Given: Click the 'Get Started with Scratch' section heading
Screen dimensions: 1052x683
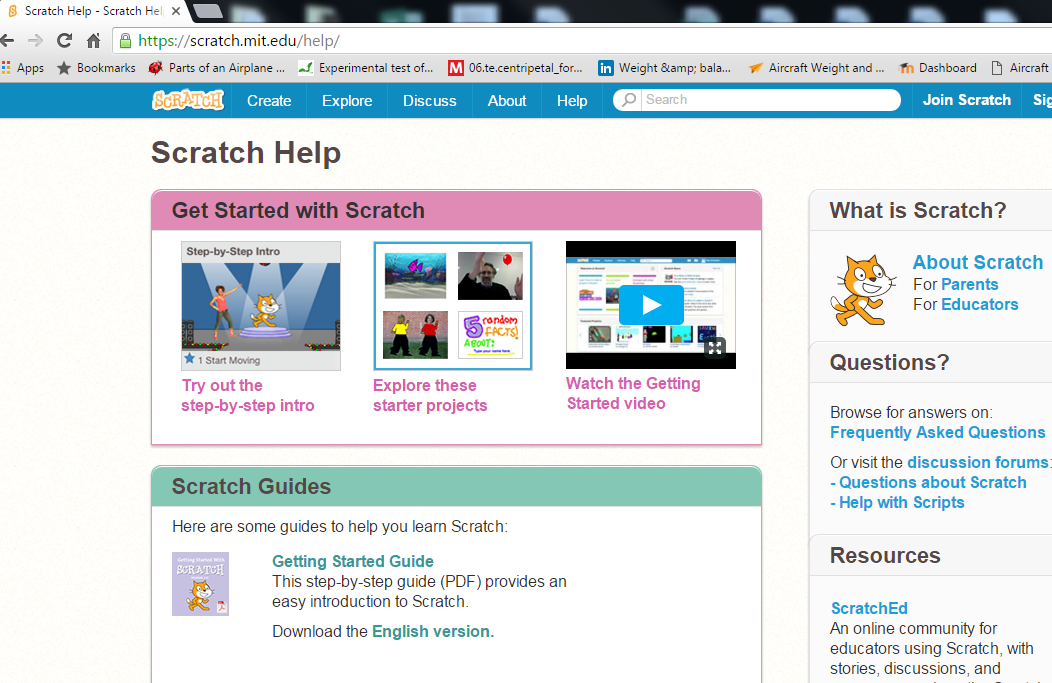Looking at the screenshot, I should click(x=299, y=211).
